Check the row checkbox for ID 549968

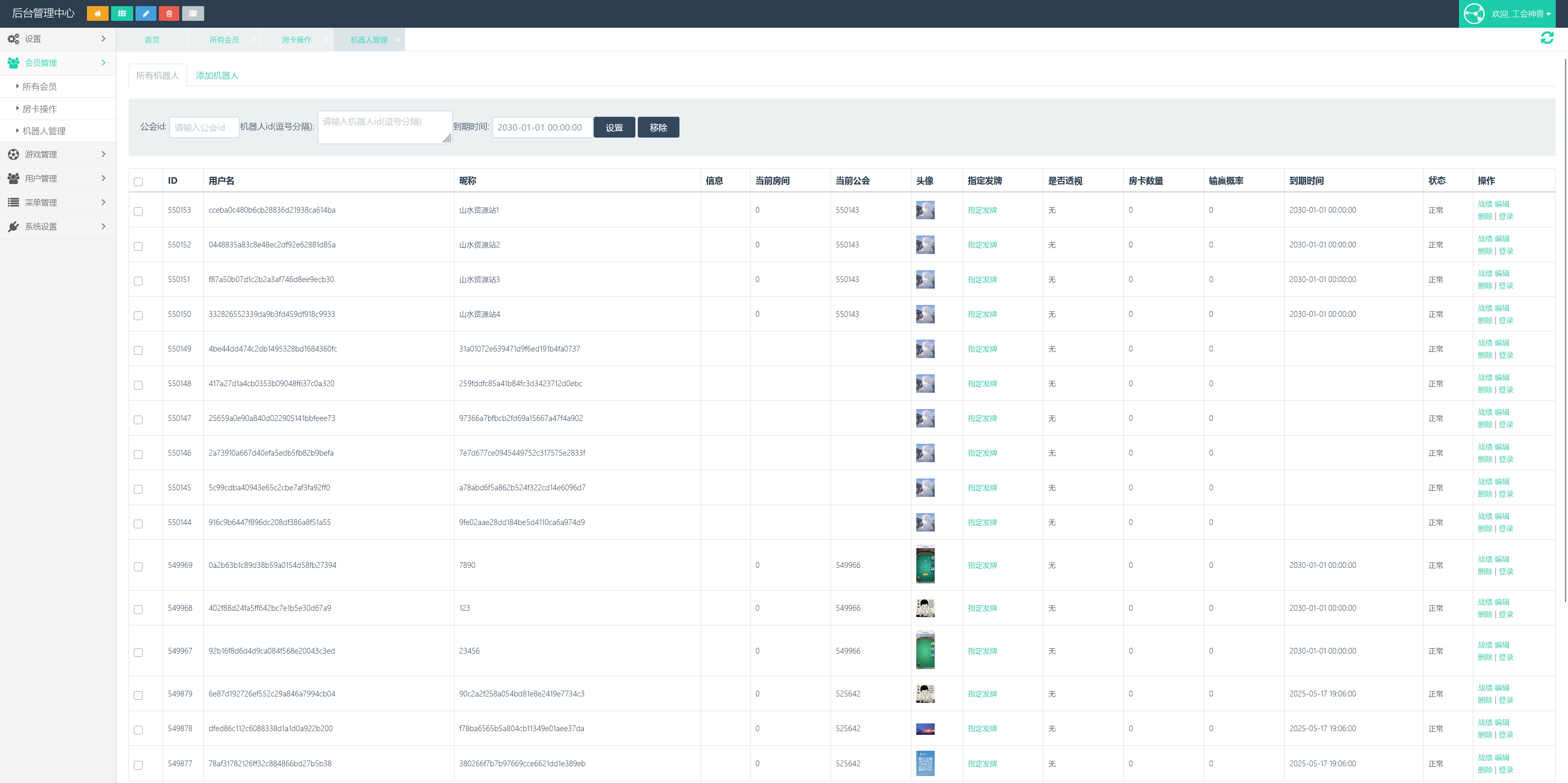pos(138,609)
